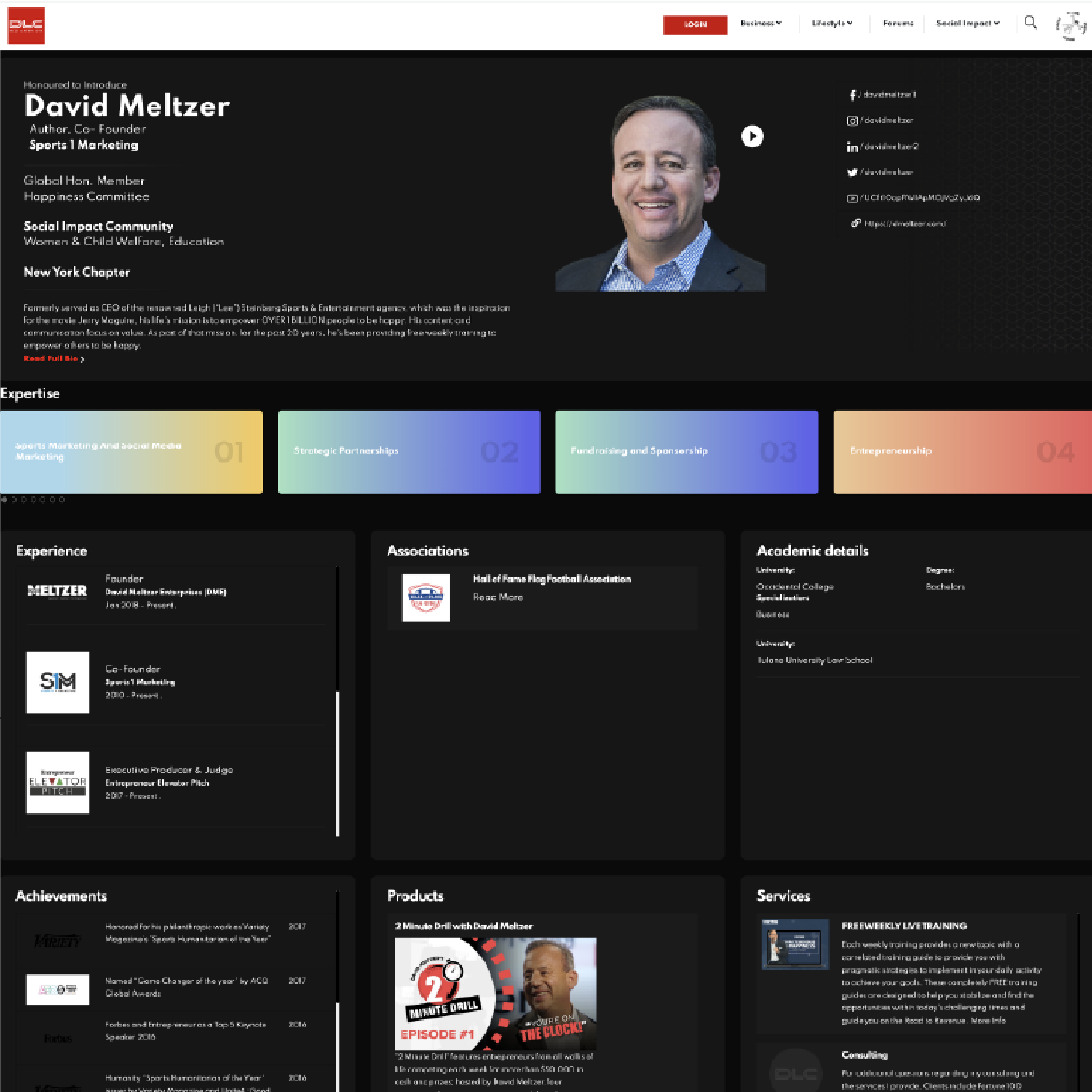
Task: Click New York Chapter label
Action: click(x=76, y=272)
